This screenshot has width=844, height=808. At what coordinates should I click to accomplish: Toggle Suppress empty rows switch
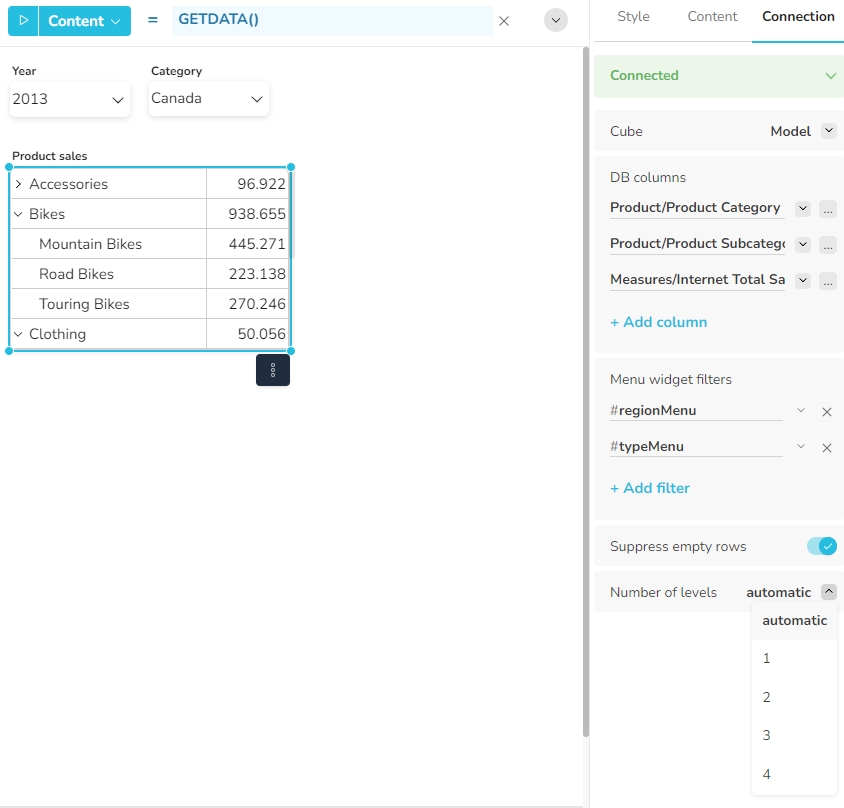tap(821, 546)
